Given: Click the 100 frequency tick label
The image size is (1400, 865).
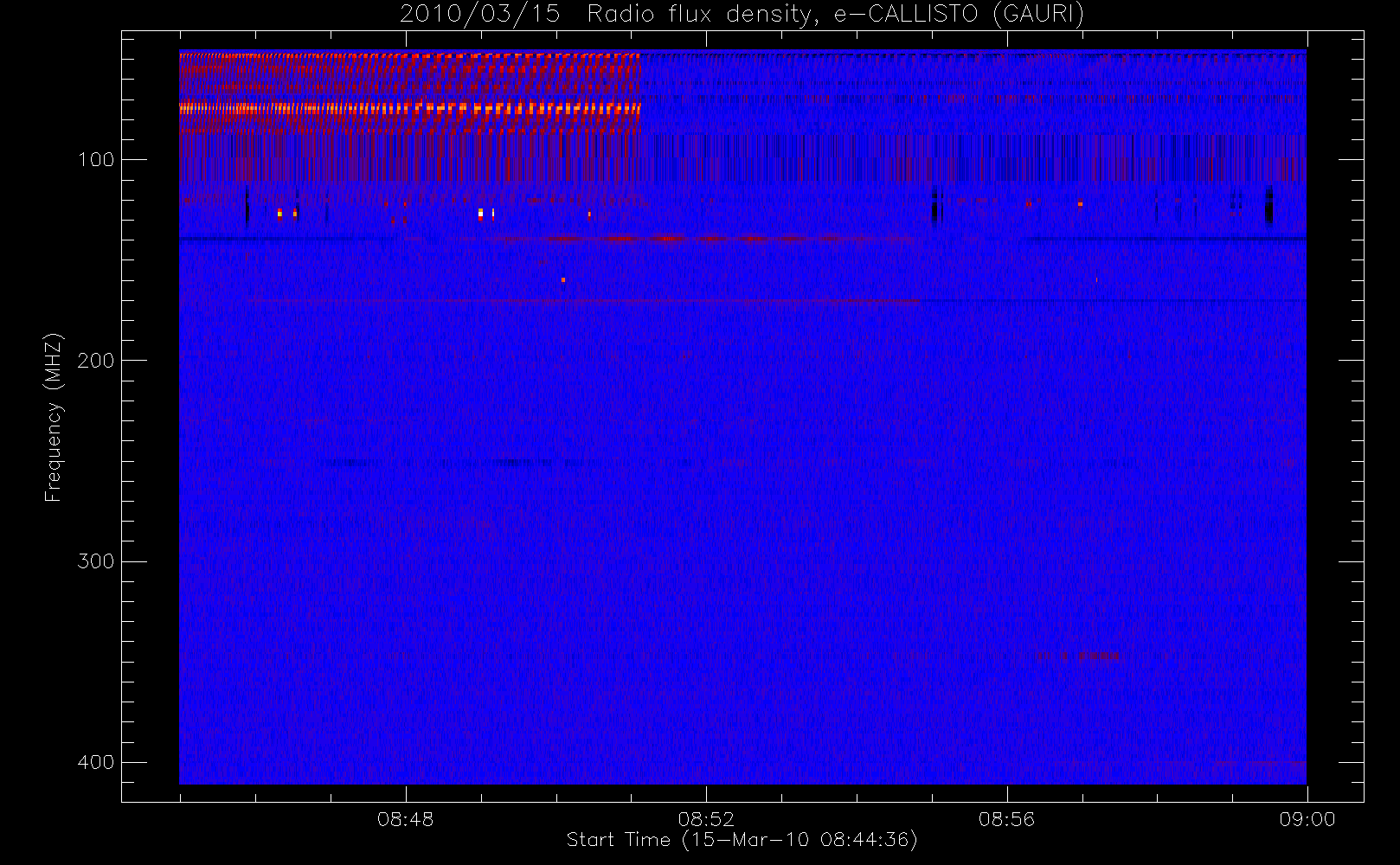Looking at the screenshot, I should tap(96, 160).
